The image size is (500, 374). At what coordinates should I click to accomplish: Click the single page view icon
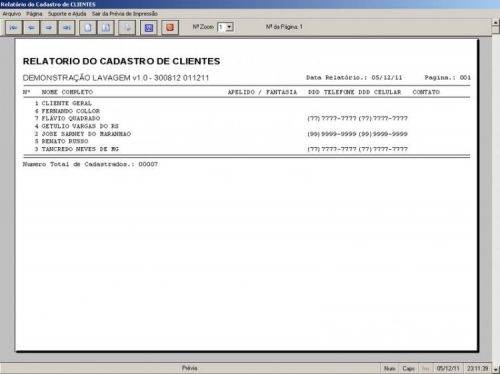(88, 28)
